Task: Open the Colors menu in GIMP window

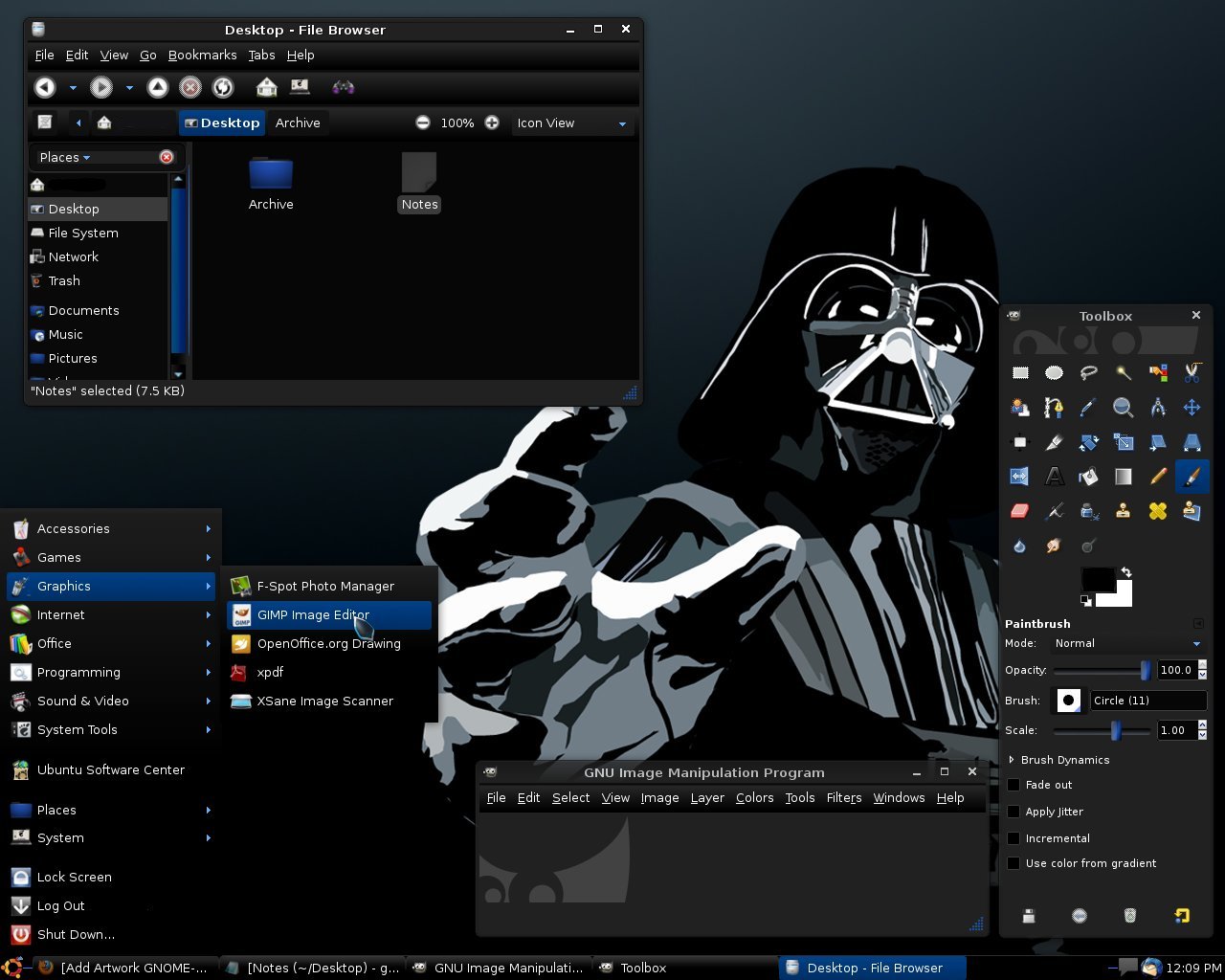Action: coord(754,798)
